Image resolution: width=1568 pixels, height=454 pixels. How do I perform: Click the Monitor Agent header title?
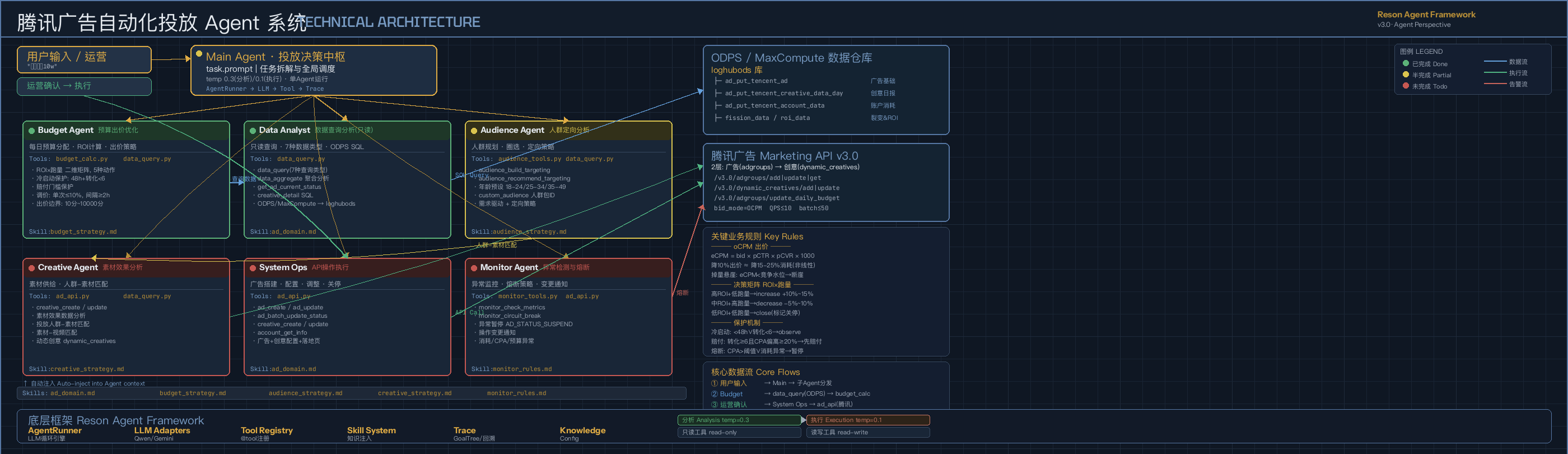tap(509, 267)
